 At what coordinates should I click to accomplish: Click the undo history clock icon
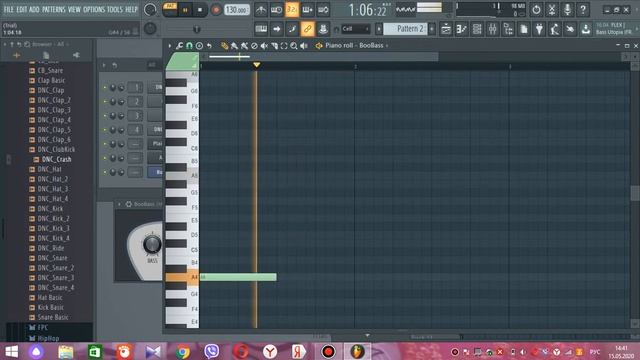536,10
